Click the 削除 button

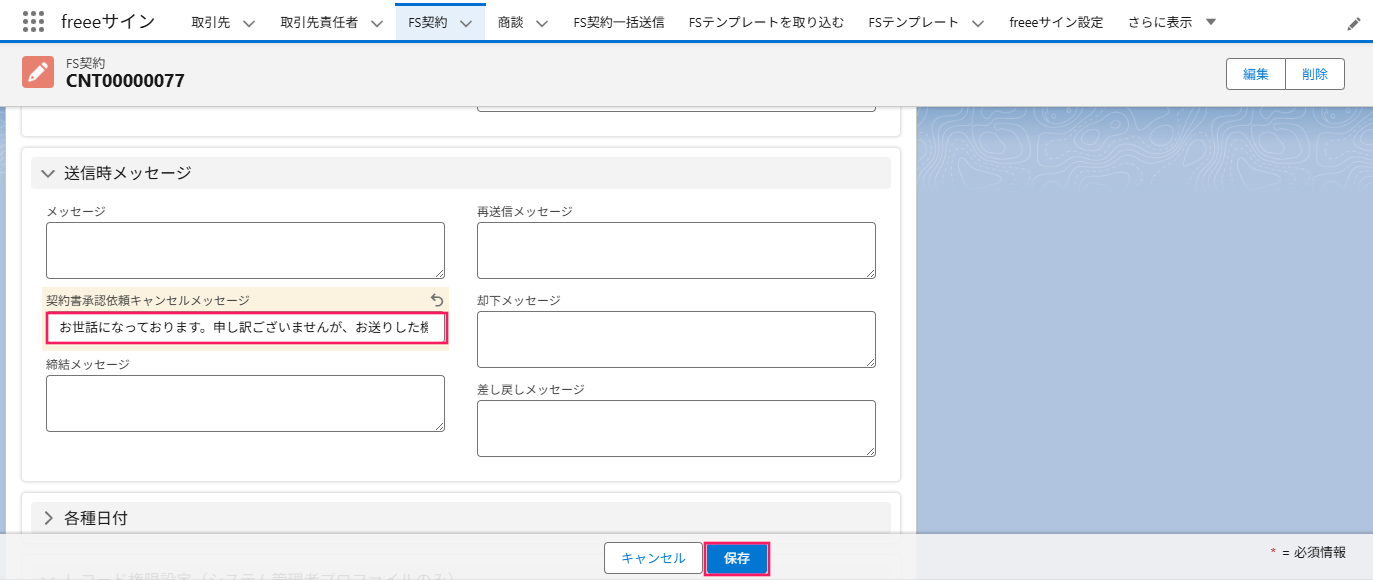tap(1315, 74)
